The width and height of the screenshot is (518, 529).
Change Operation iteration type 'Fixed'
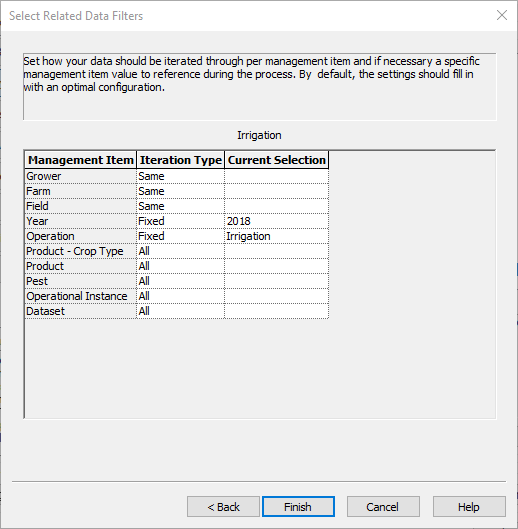181,236
